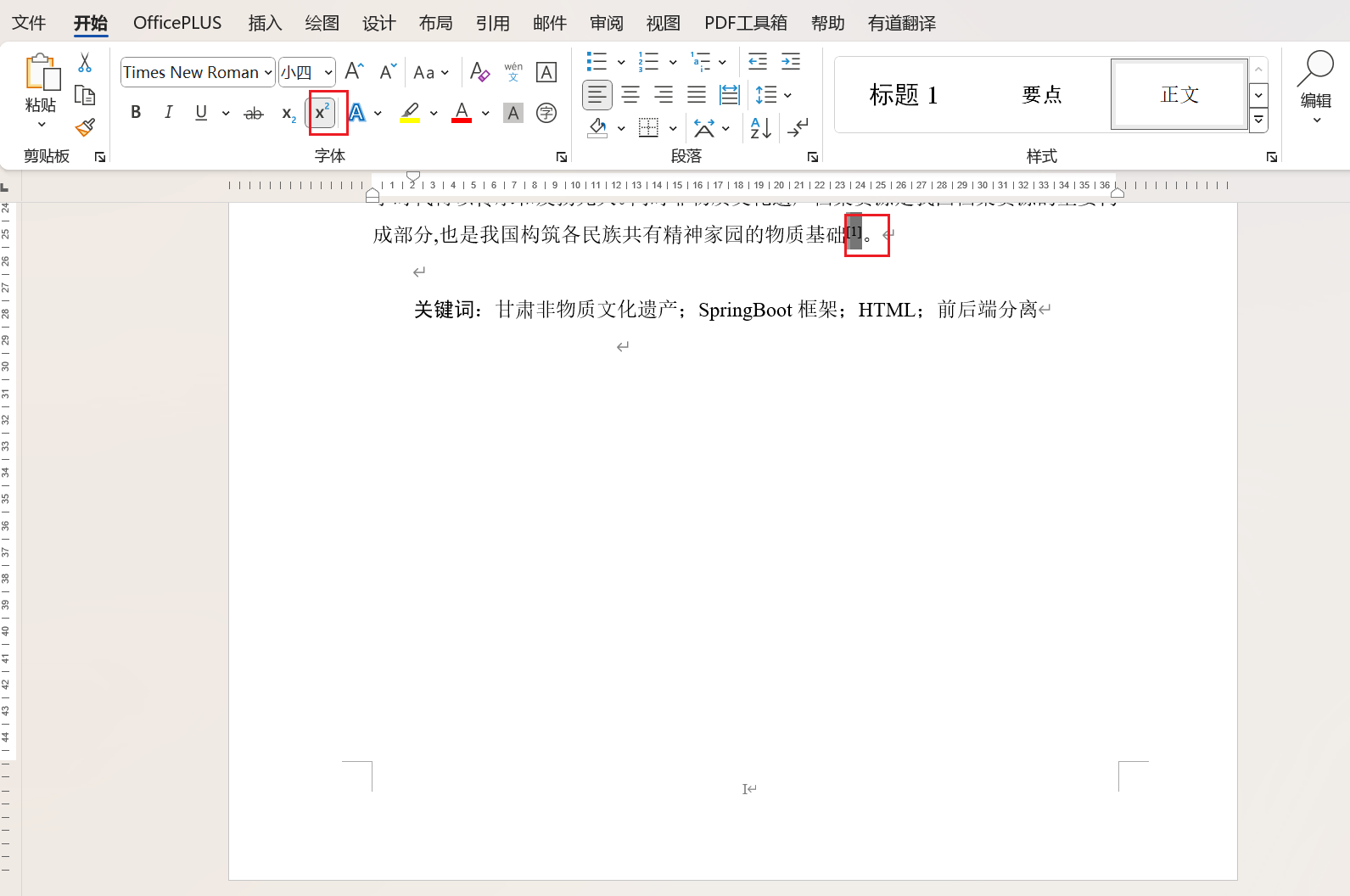Viewport: 1350px width, 896px height.
Task: Switch to the 插入 tab
Action: click(x=265, y=23)
